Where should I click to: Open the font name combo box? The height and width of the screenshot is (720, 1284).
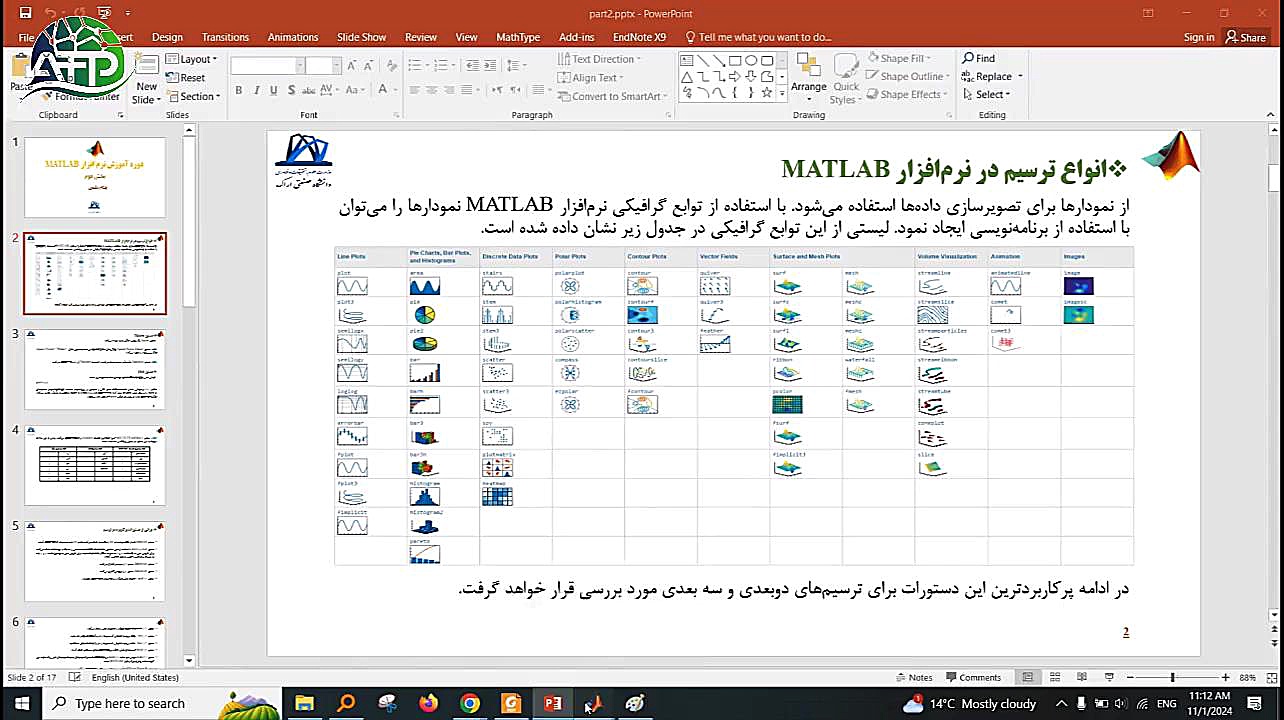pos(267,65)
